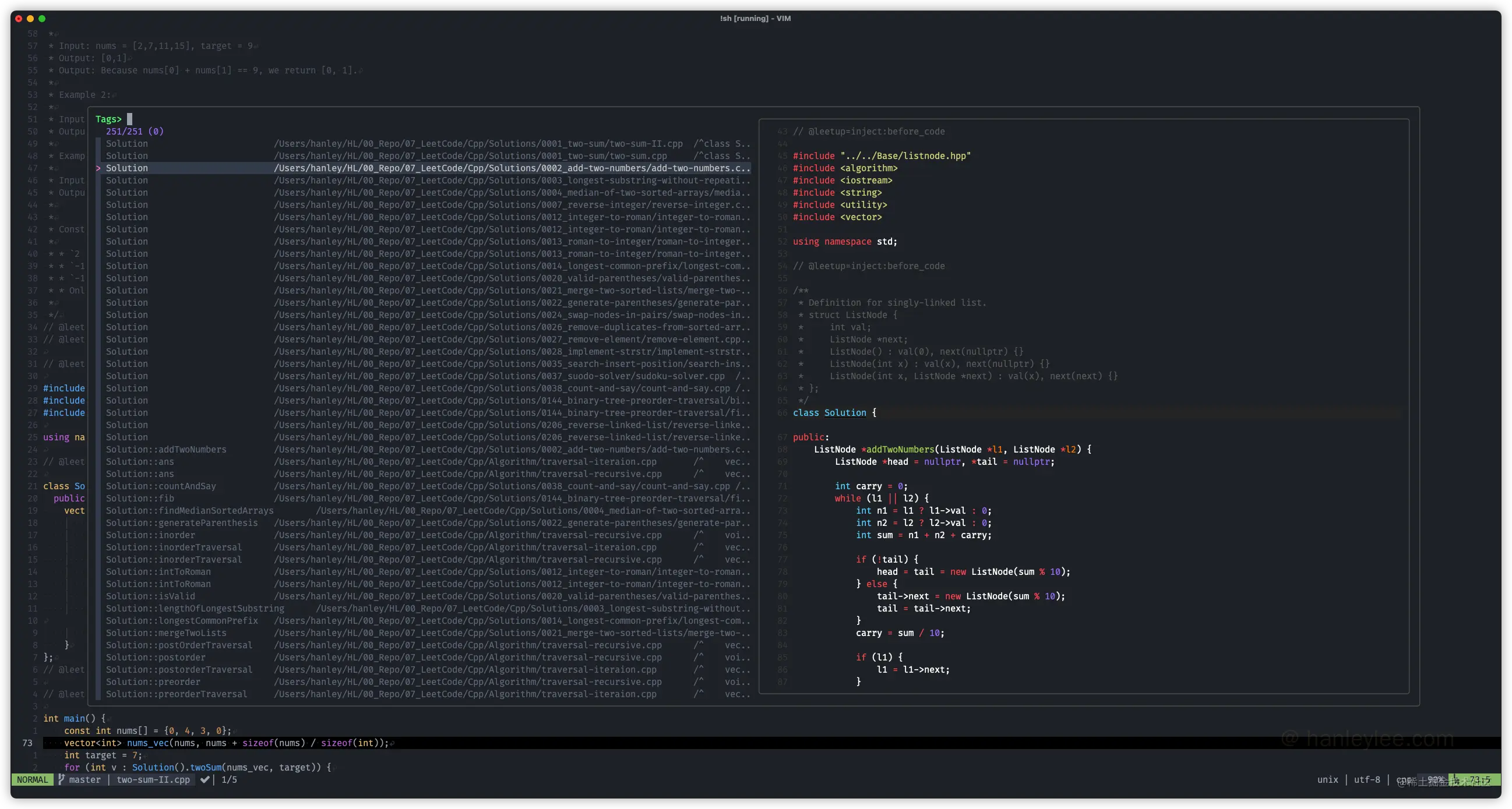Select the Solution::preorder tag
This screenshot has height=809, width=1512.
(422, 681)
